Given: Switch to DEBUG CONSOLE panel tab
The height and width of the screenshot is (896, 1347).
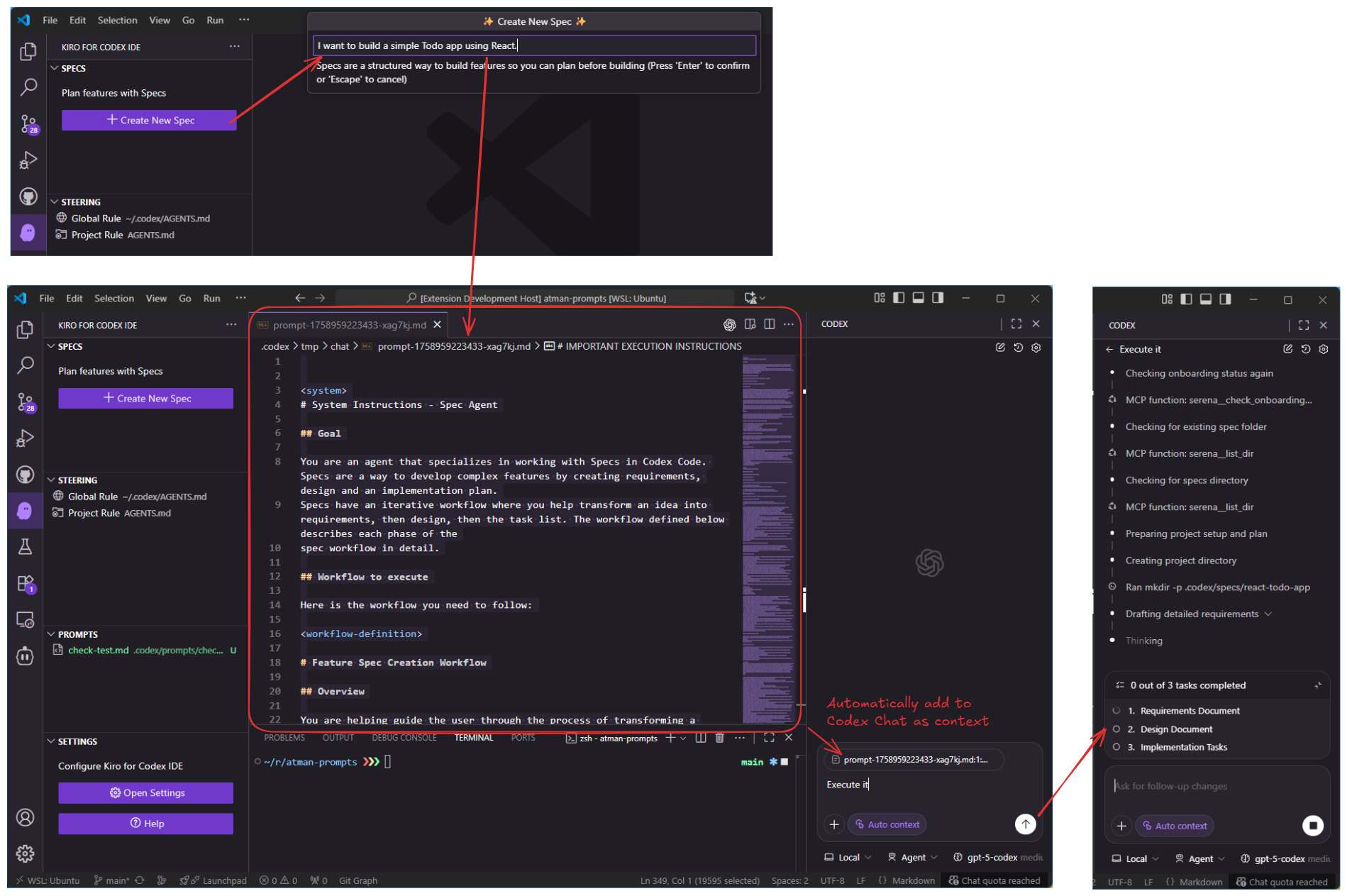Looking at the screenshot, I should pos(404,738).
